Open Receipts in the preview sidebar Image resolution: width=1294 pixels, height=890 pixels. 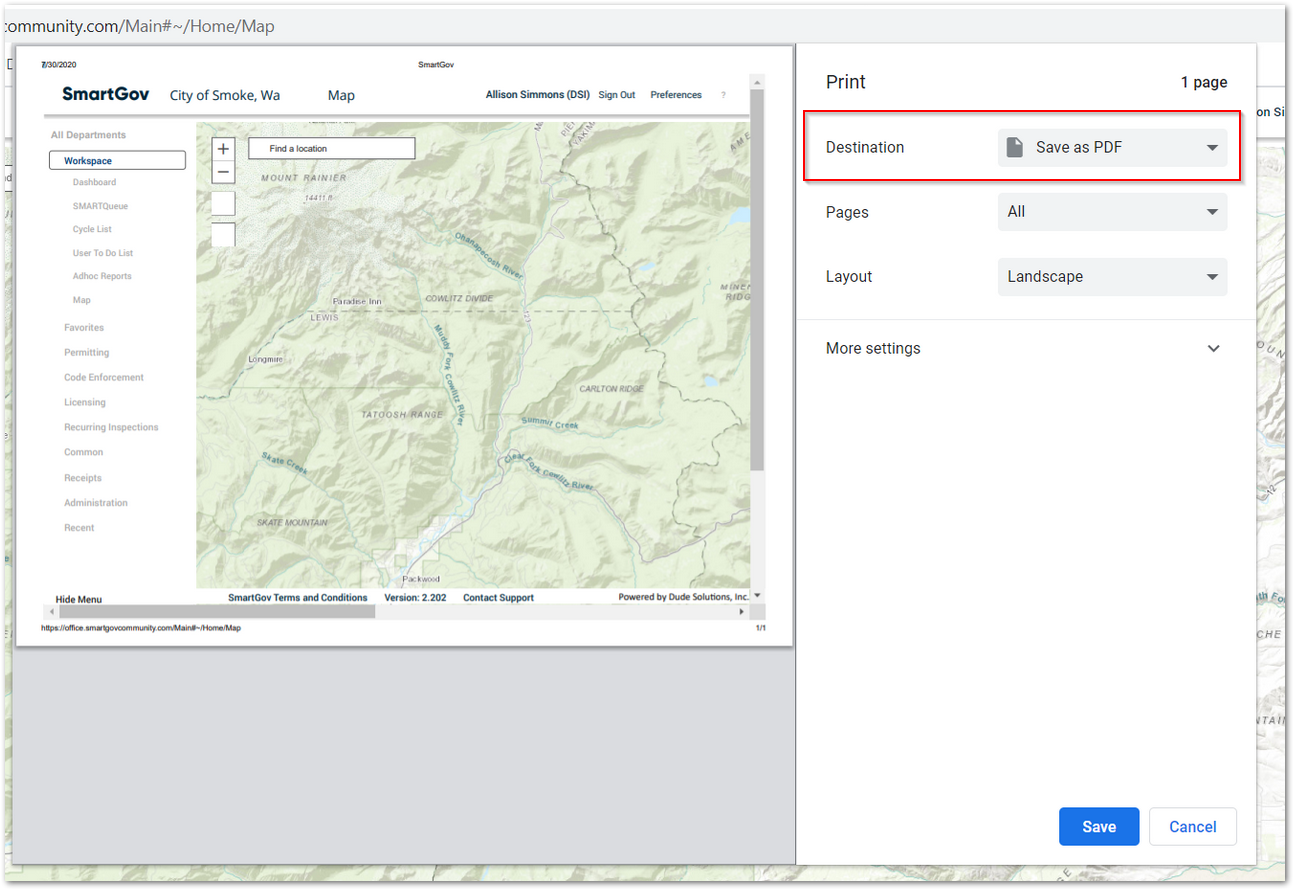point(83,478)
